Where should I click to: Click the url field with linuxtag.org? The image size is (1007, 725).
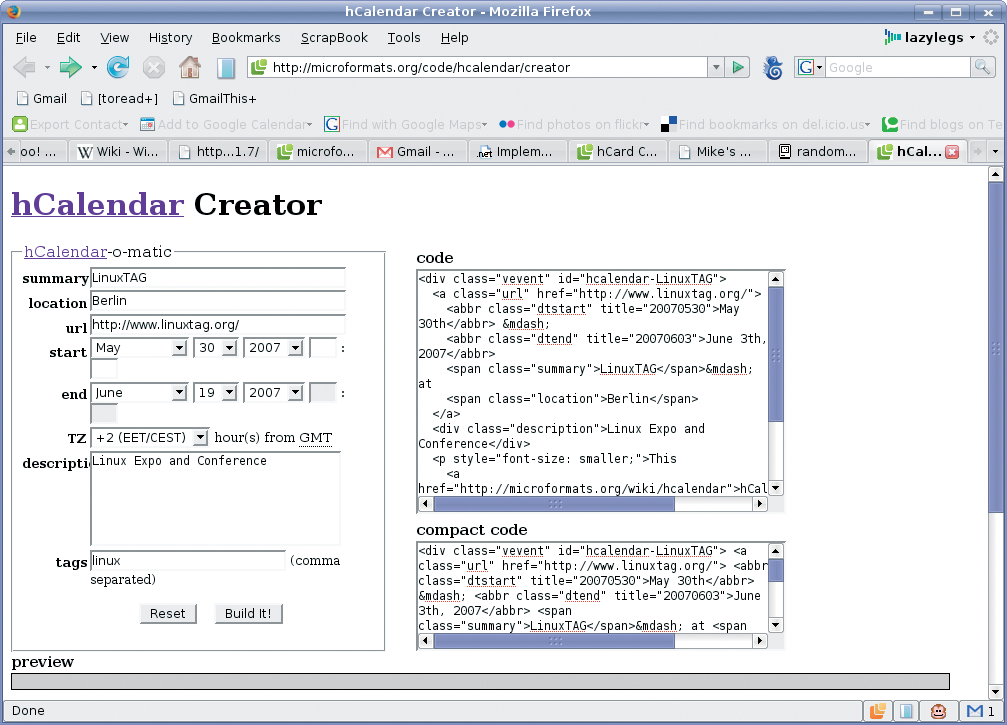coord(218,325)
